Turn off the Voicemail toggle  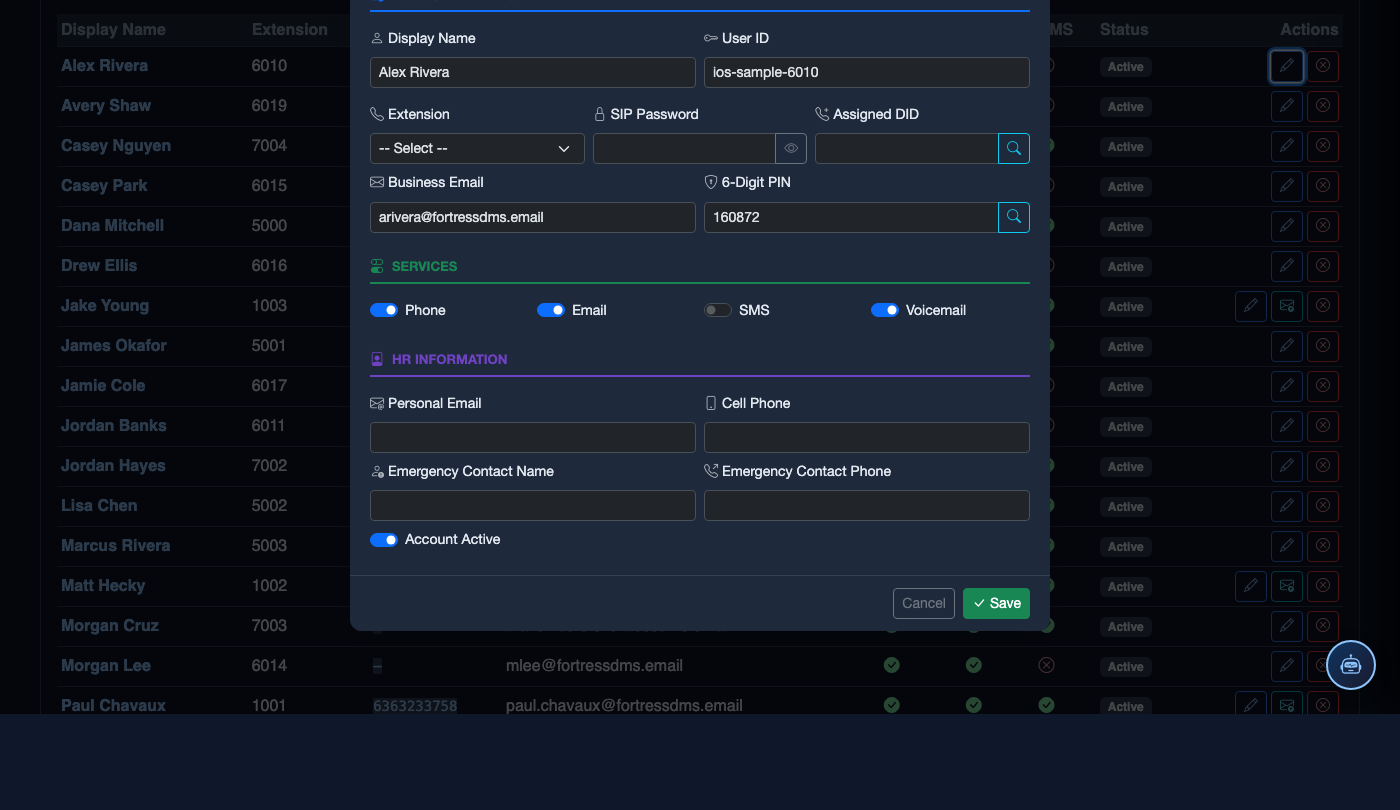885,310
